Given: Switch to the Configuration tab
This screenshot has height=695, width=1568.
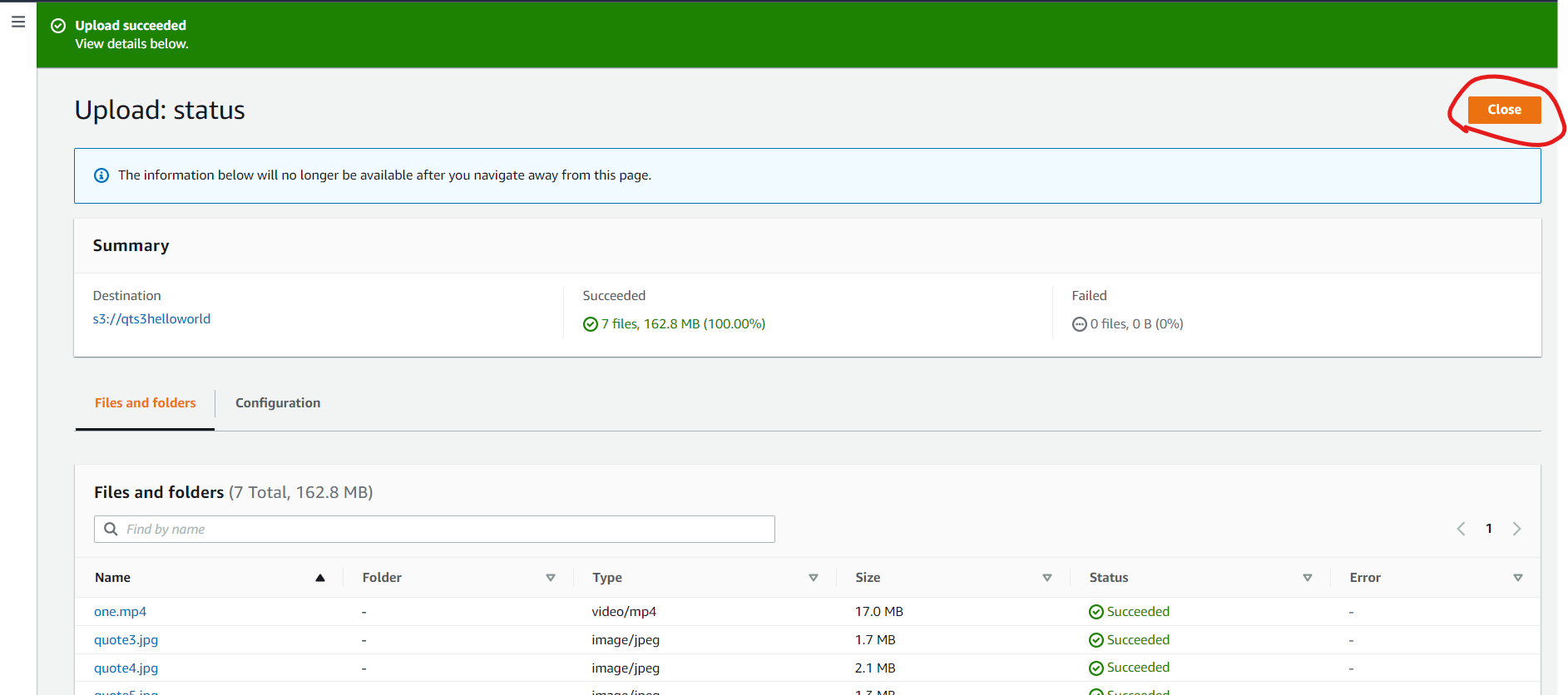Looking at the screenshot, I should click(x=278, y=403).
